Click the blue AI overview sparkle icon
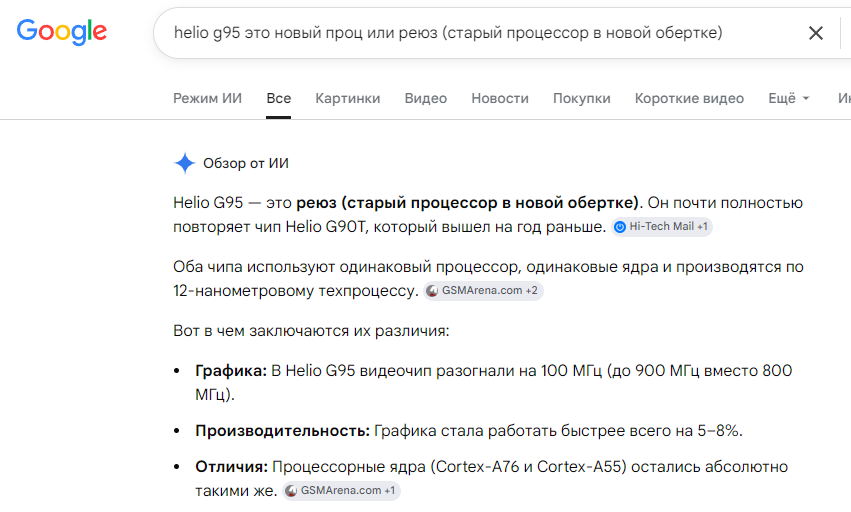Screen dimensions: 851x512 coord(185,163)
